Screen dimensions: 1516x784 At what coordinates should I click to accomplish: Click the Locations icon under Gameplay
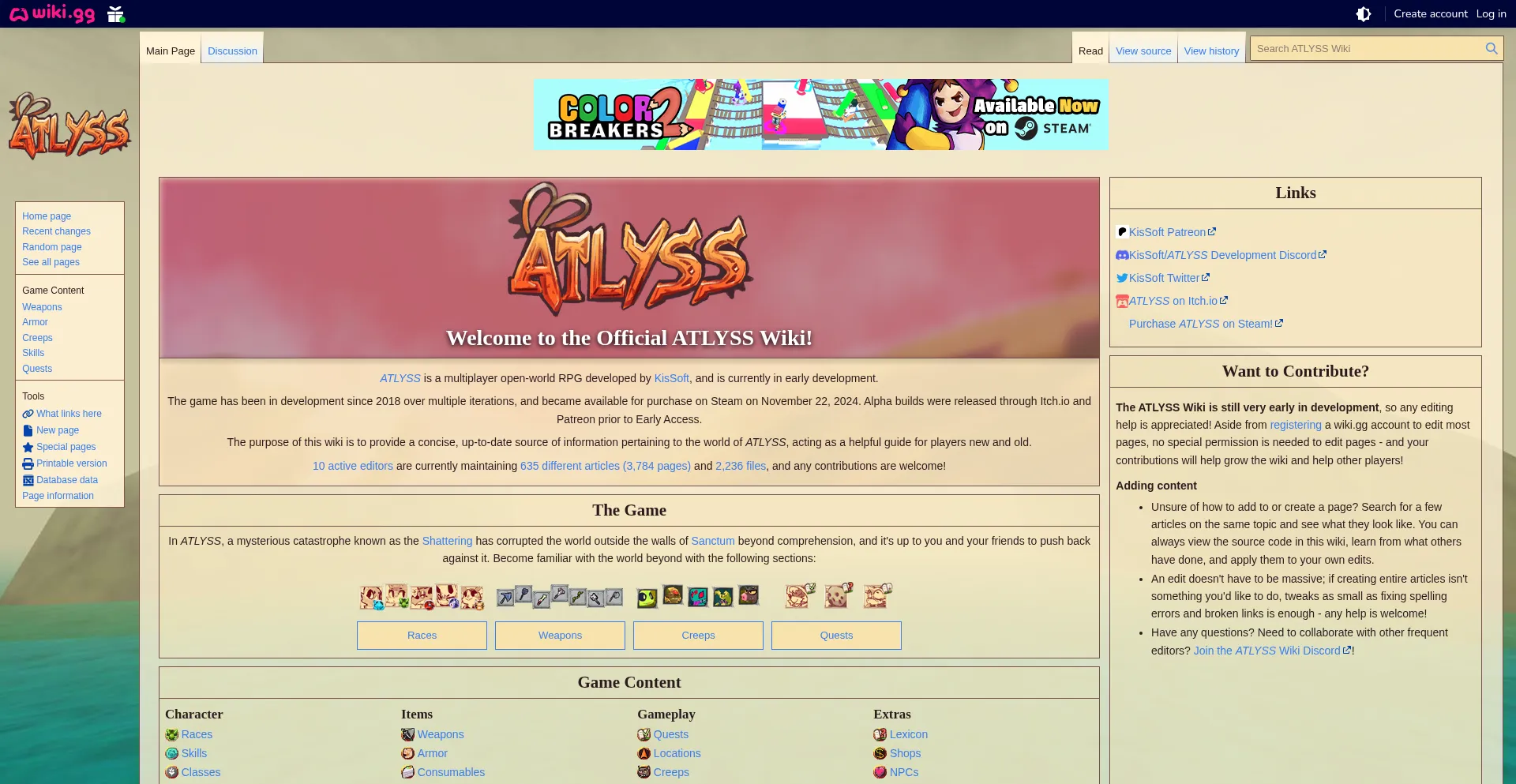click(x=644, y=753)
